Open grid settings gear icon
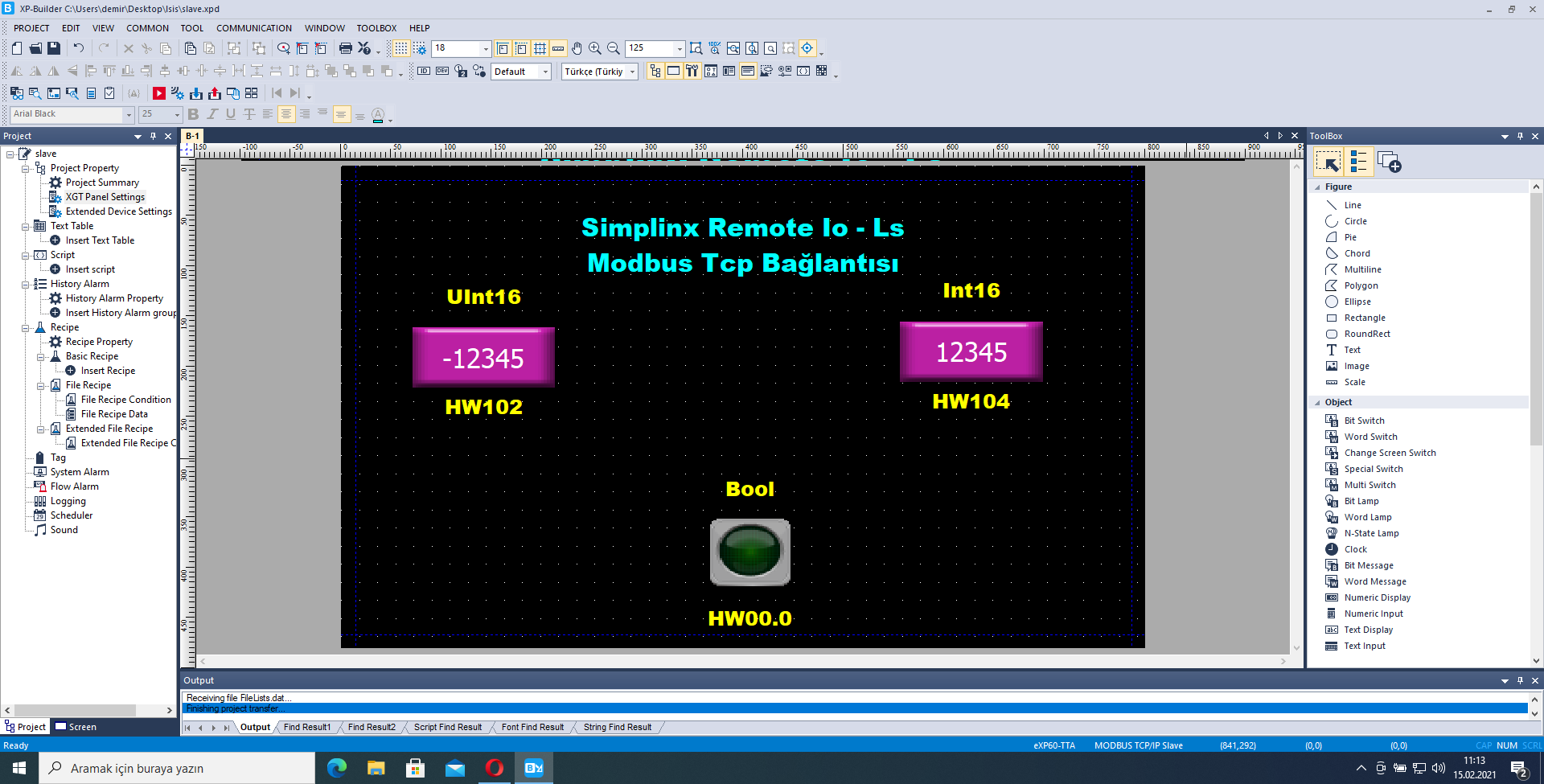This screenshot has width=1544, height=784. coord(420,48)
